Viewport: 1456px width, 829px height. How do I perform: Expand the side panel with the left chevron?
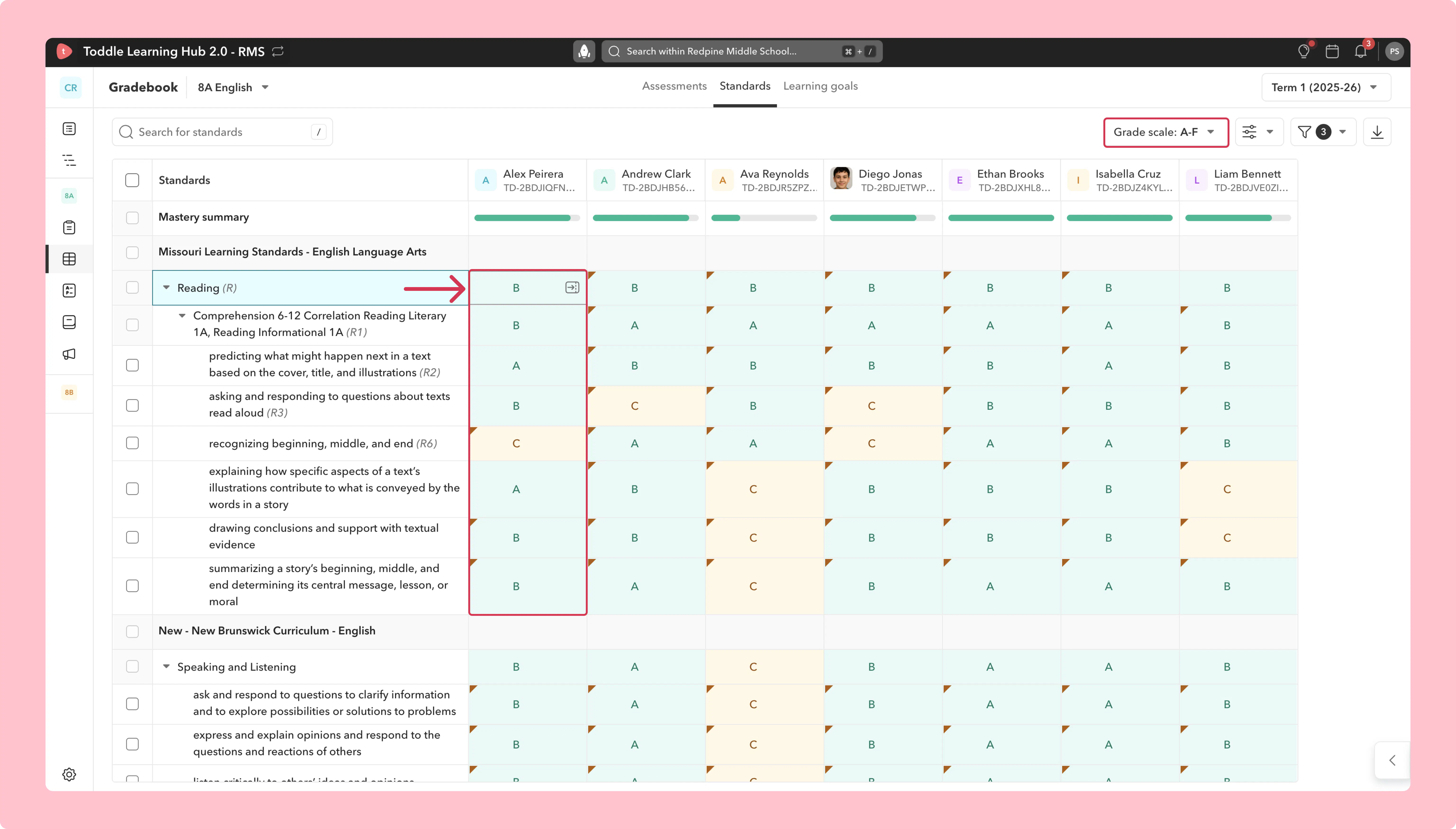[1392, 760]
